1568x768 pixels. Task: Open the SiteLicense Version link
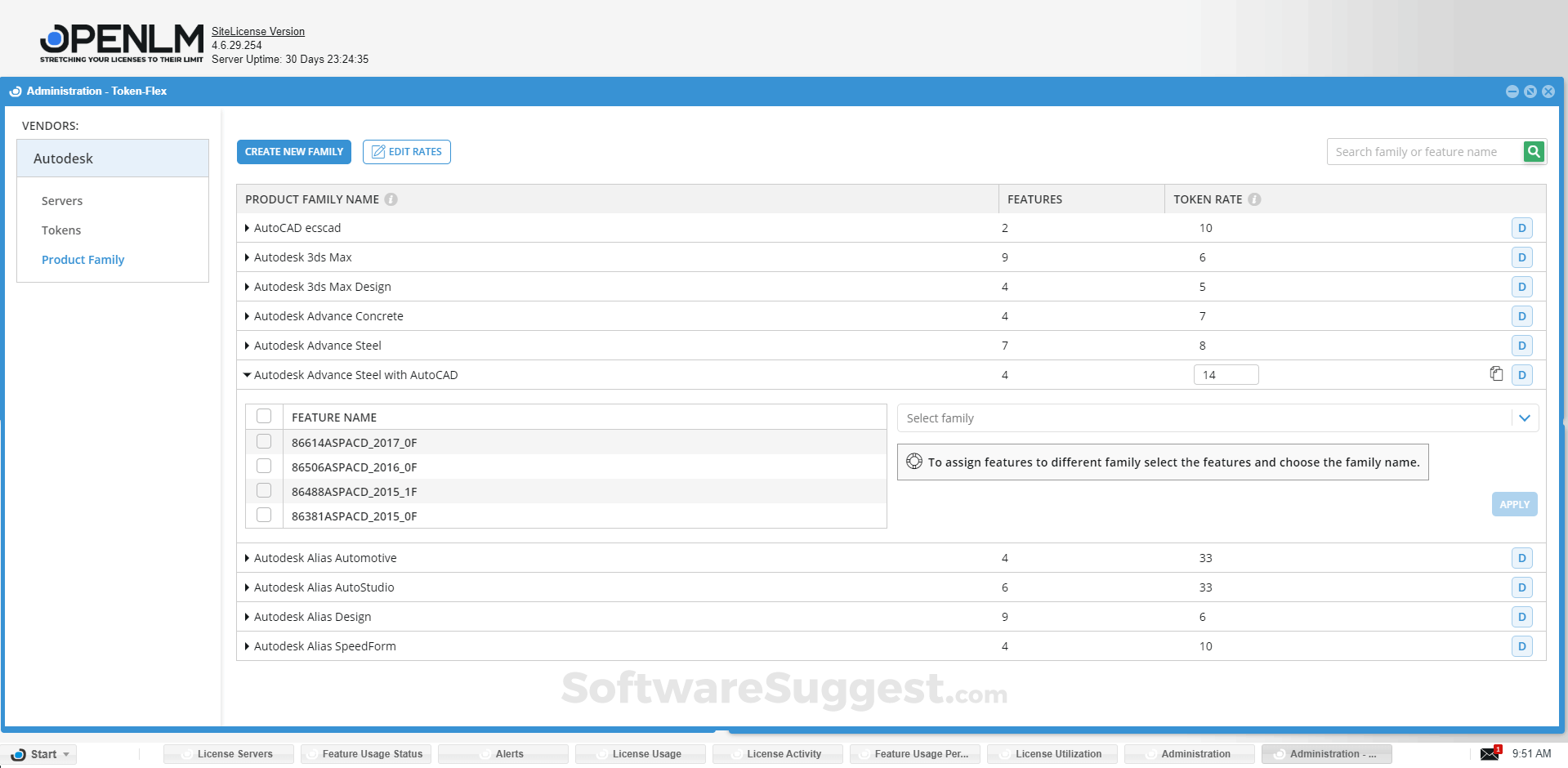pos(258,32)
